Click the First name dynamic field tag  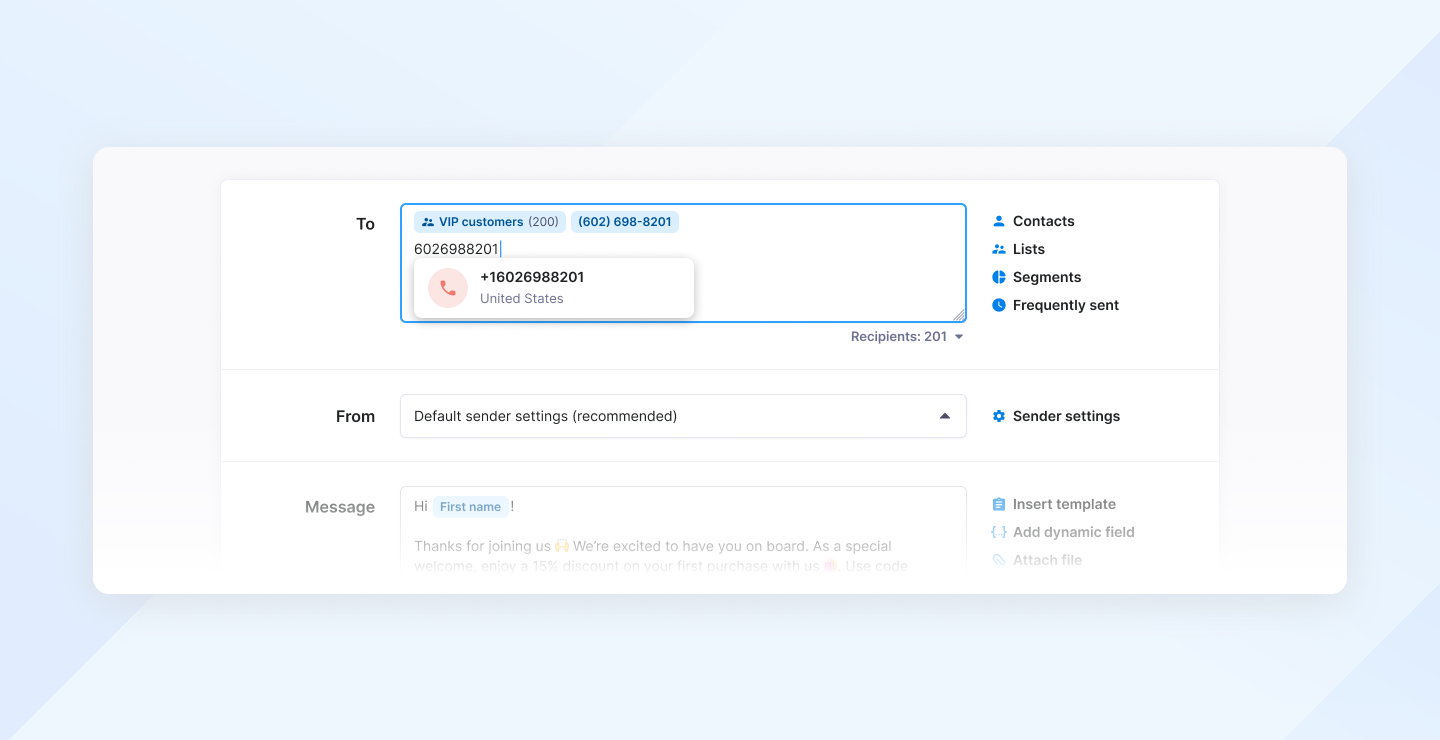470,507
